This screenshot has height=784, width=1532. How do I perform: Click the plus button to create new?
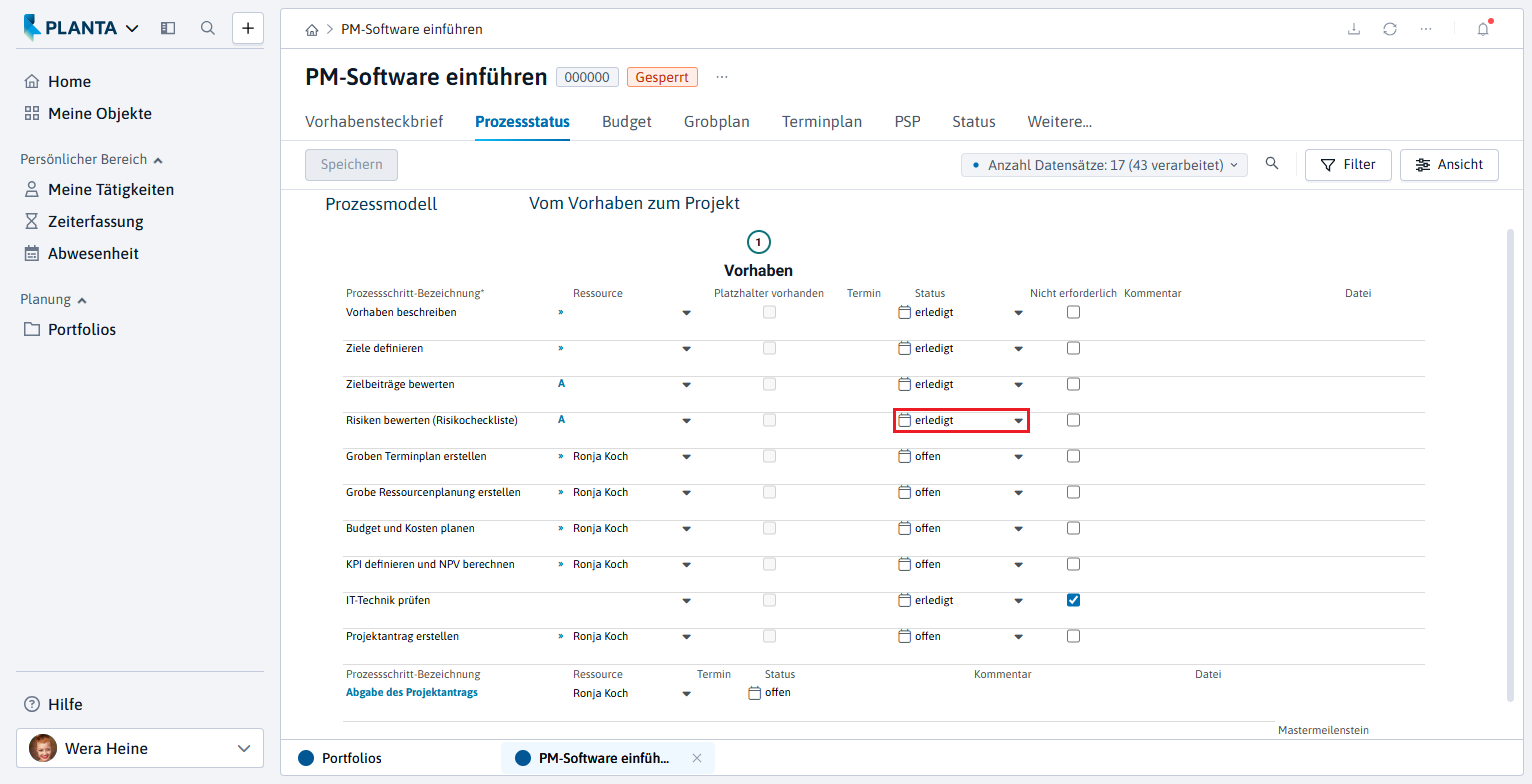tap(248, 28)
